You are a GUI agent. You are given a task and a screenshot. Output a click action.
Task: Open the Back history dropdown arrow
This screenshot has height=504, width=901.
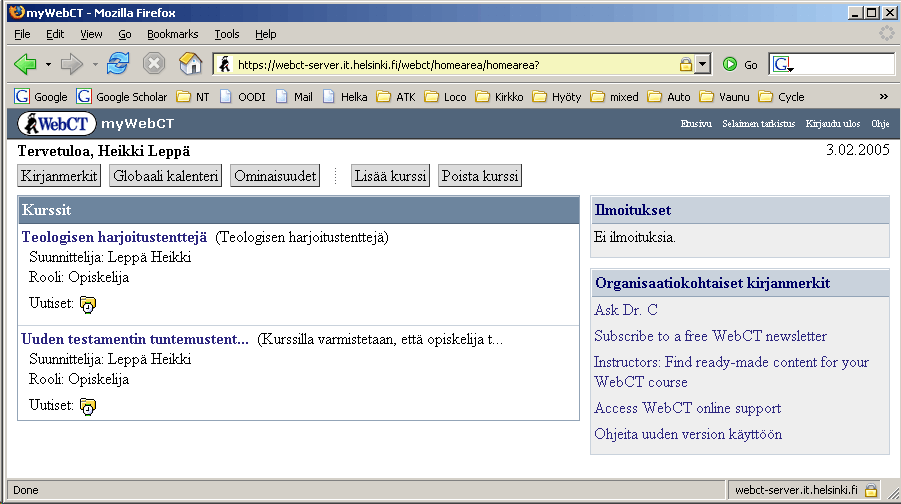(x=48, y=64)
